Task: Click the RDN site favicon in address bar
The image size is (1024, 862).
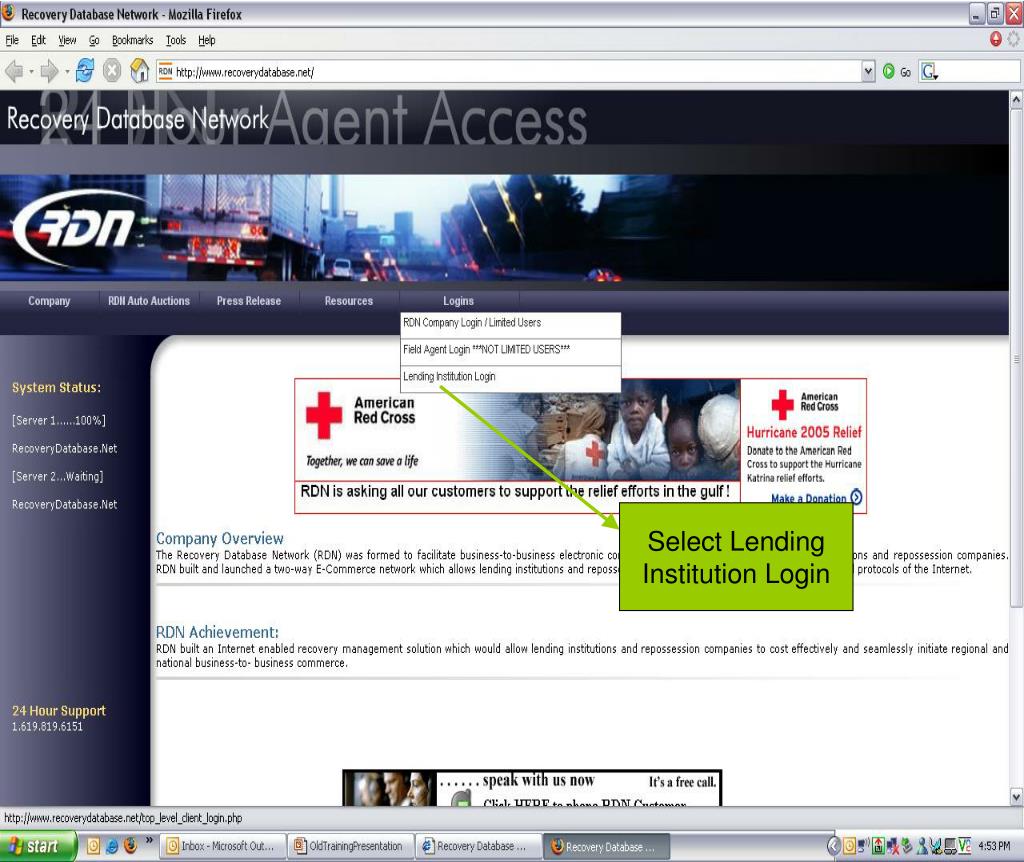Action: (165, 72)
